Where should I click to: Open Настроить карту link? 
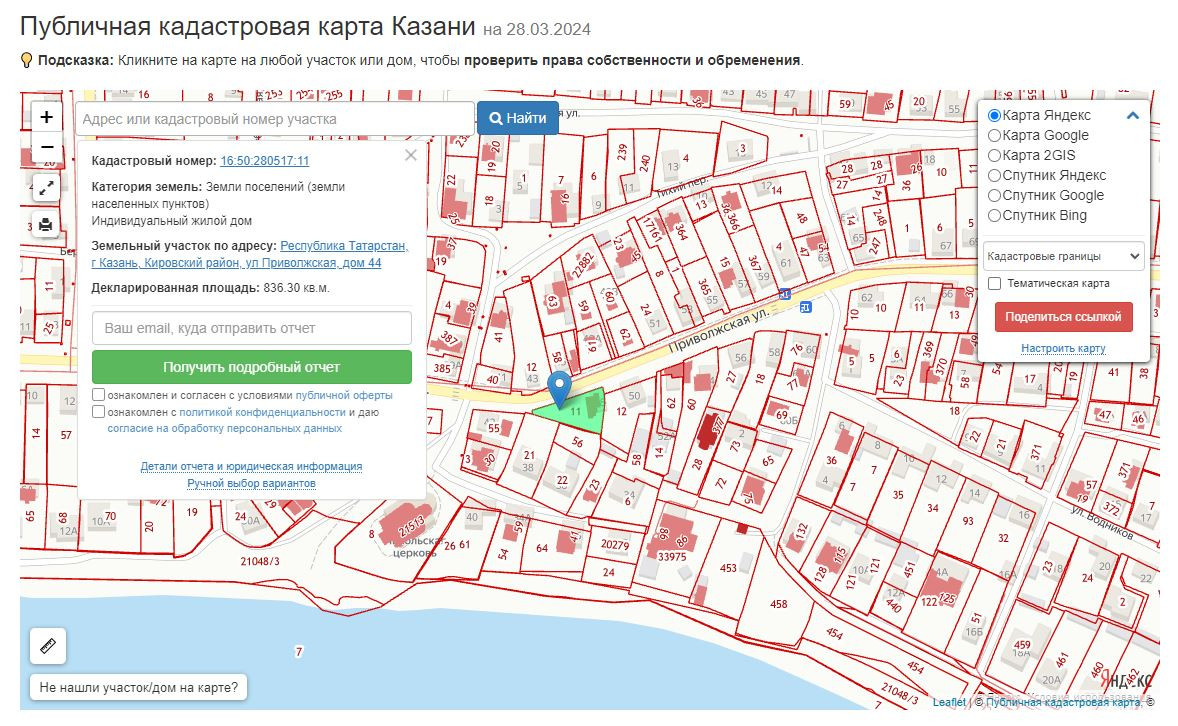pos(1063,348)
